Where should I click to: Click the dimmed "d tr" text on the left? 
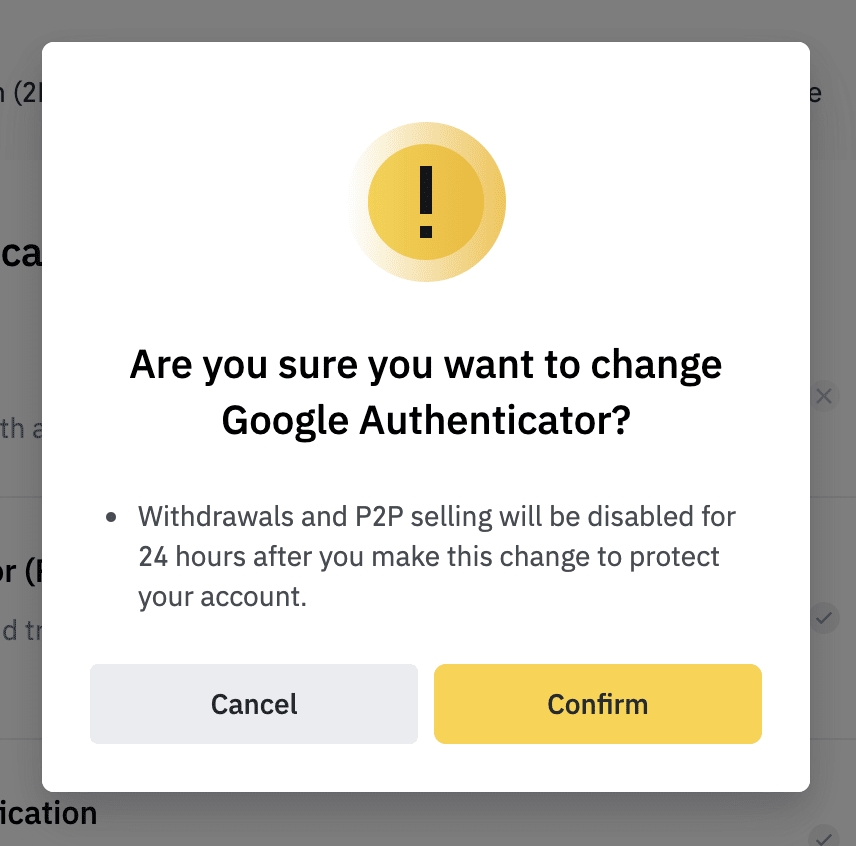tap(20, 632)
